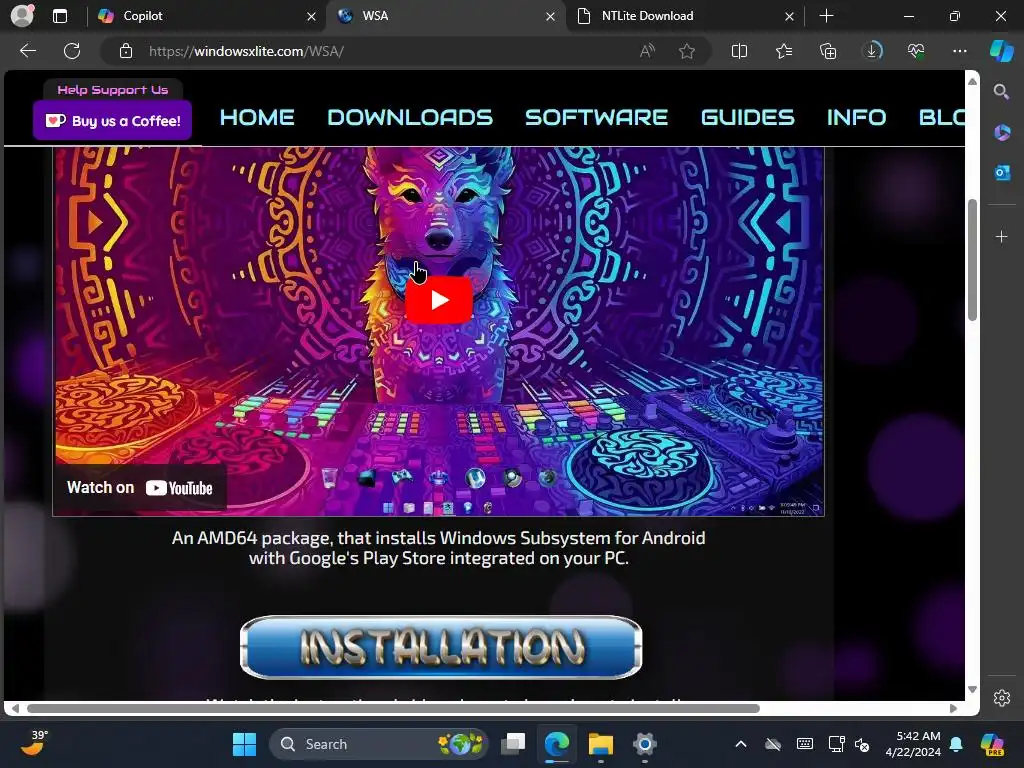Click the muted volume tray icon

point(862,744)
